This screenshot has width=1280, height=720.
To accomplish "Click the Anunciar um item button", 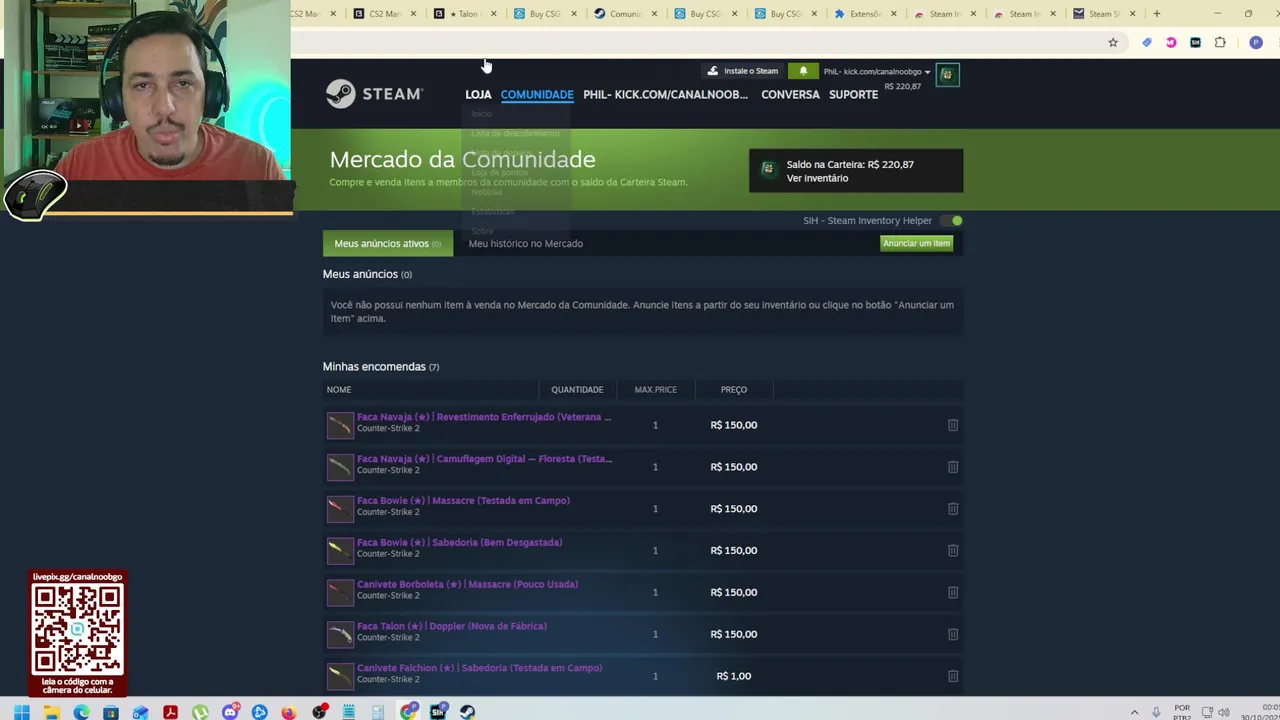I will [x=917, y=243].
